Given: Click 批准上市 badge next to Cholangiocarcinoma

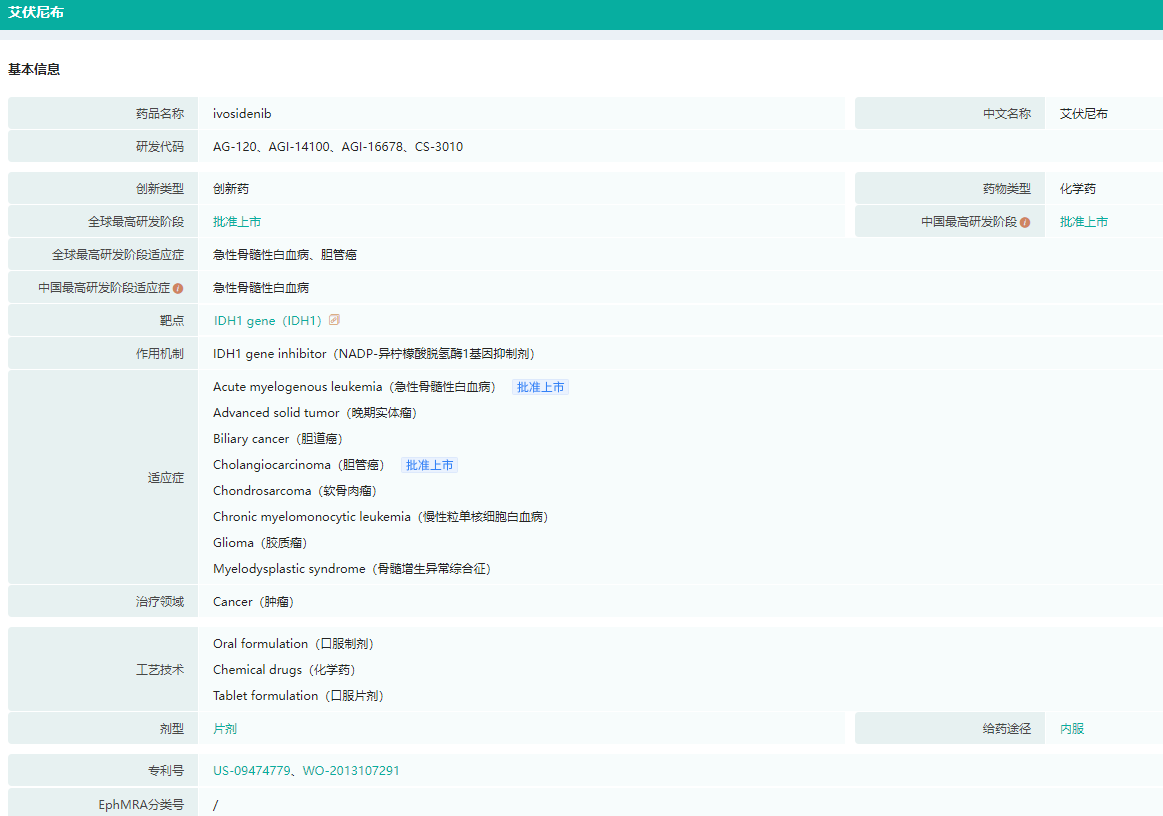Looking at the screenshot, I should [429, 465].
